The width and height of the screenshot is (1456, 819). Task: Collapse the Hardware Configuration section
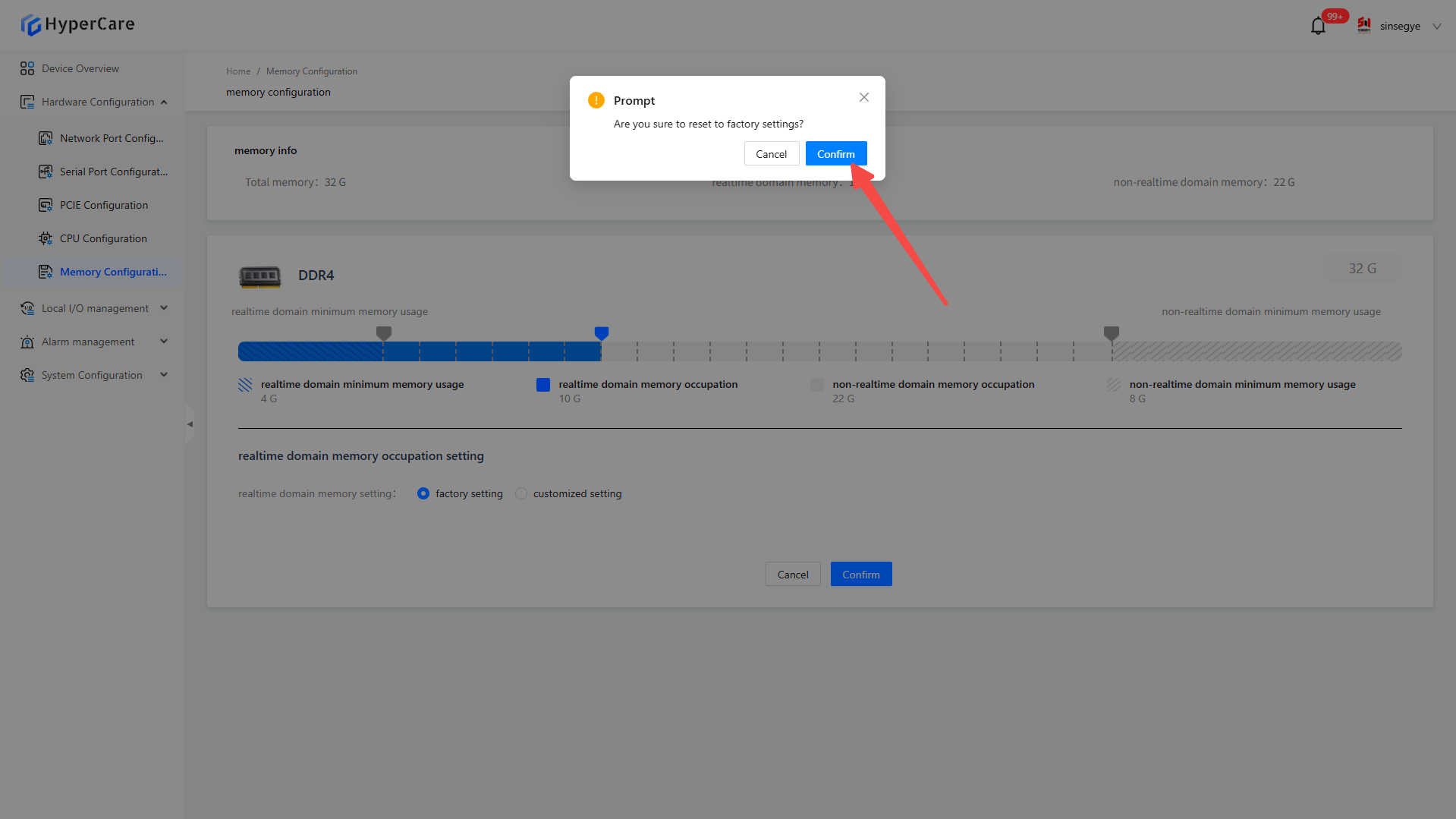pos(164,102)
